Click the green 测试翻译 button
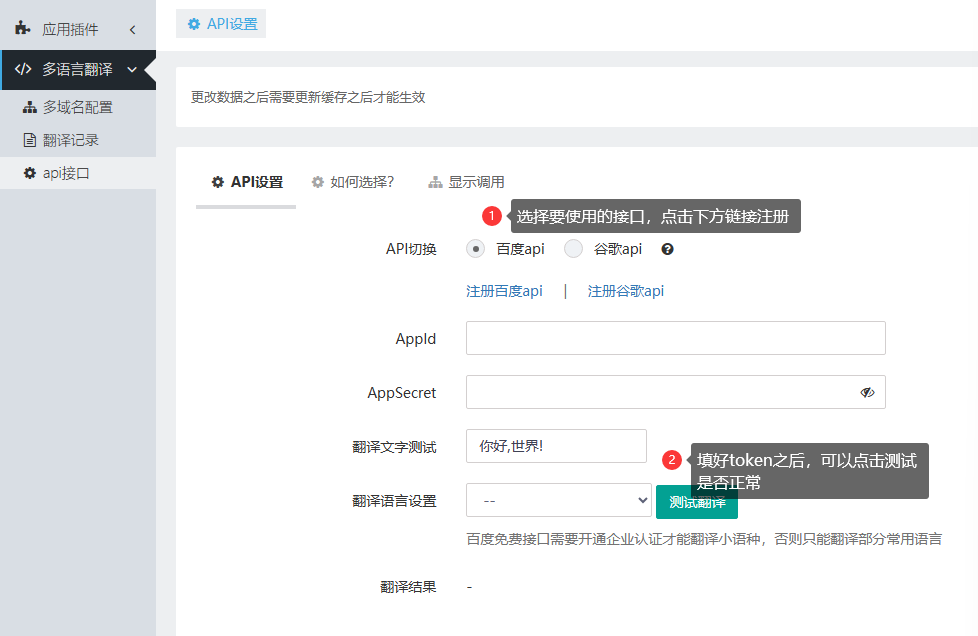Image resolution: width=978 pixels, height=636 pixels. (x=697, y=502)
